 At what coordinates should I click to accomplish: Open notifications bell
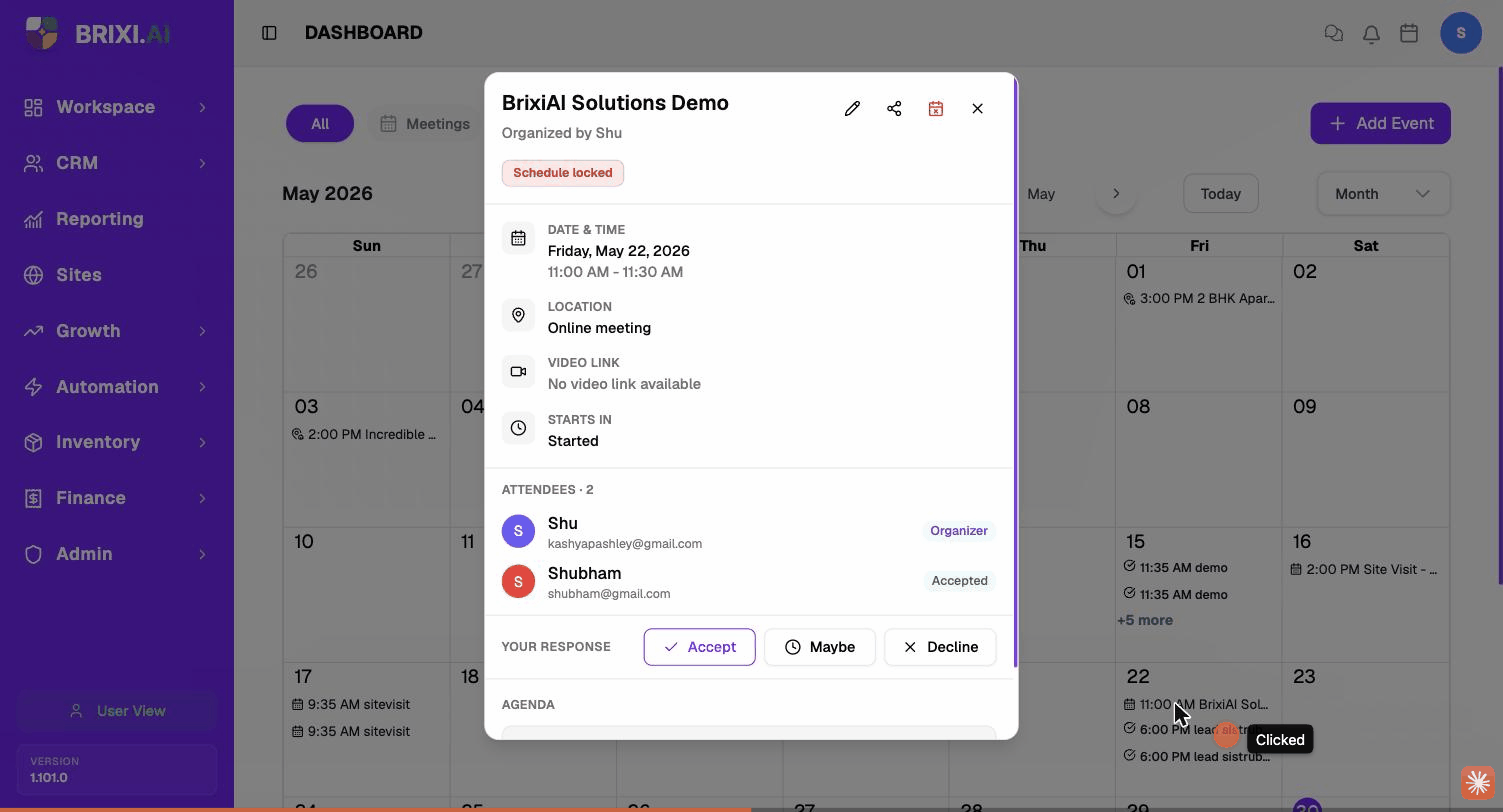click(x=1371, y=33)
